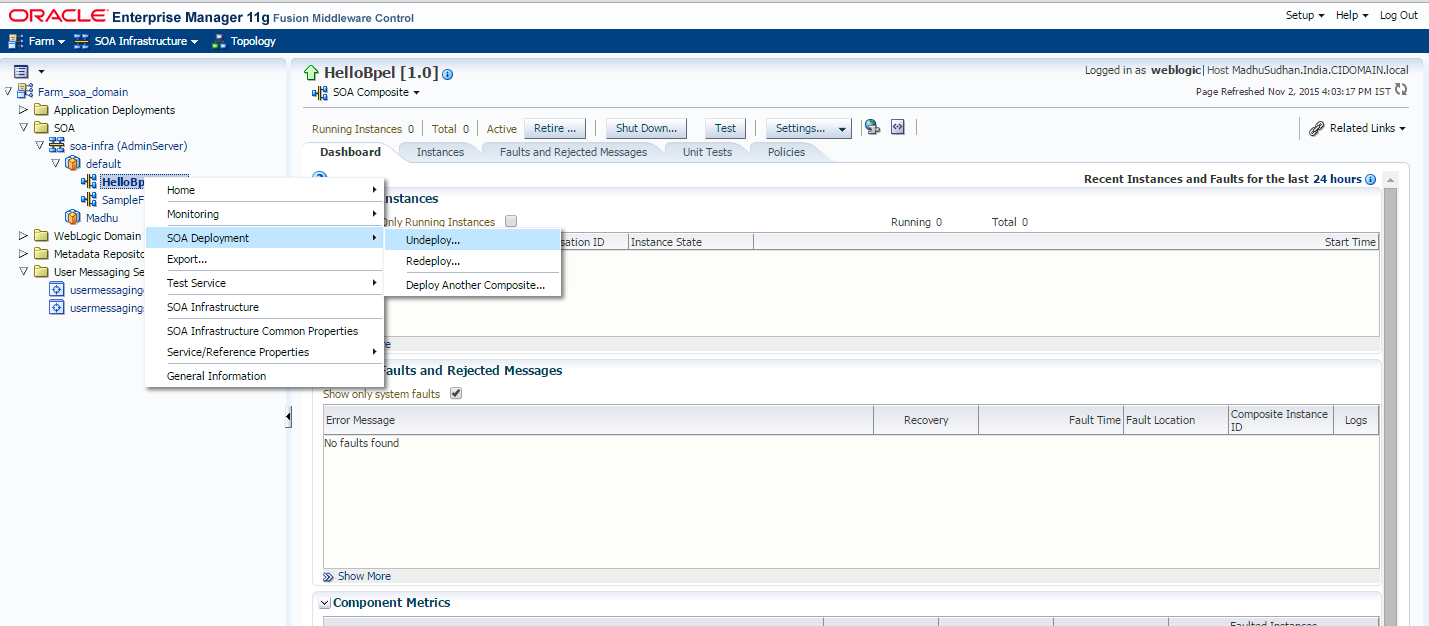Open the Test Service submenu
Image resolution: width=1429 pixels, height=626 pixels.
pyautogui.click(x=264, y=283)
